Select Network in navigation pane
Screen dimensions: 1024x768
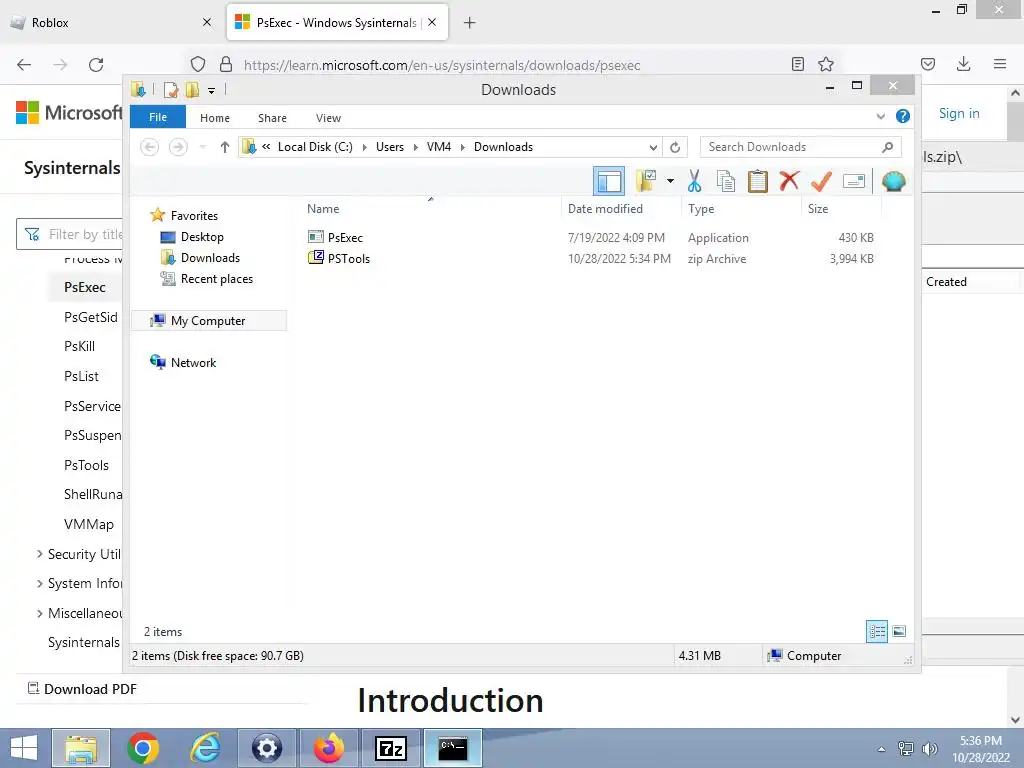(193, 362)
